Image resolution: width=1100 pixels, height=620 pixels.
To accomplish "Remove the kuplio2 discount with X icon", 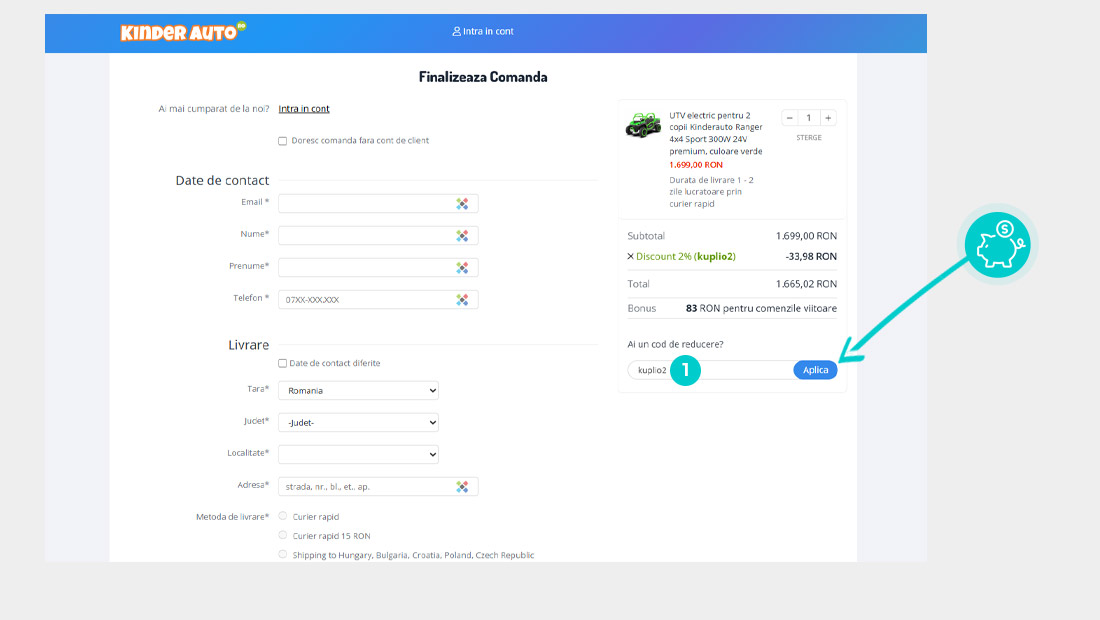I will pyautogui.click(x=630, y=257).
